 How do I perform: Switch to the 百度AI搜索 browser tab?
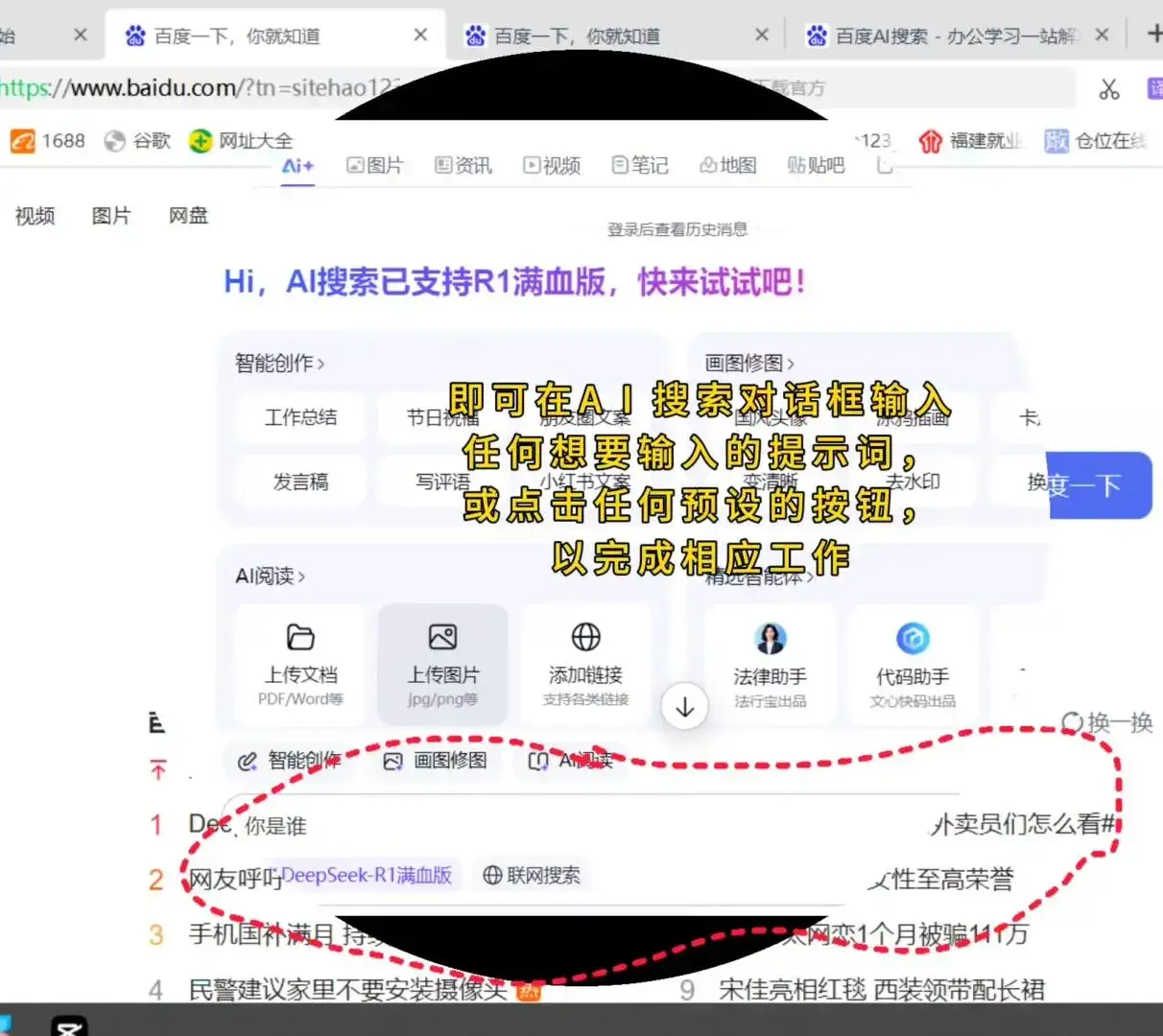[x=950, y=35]
